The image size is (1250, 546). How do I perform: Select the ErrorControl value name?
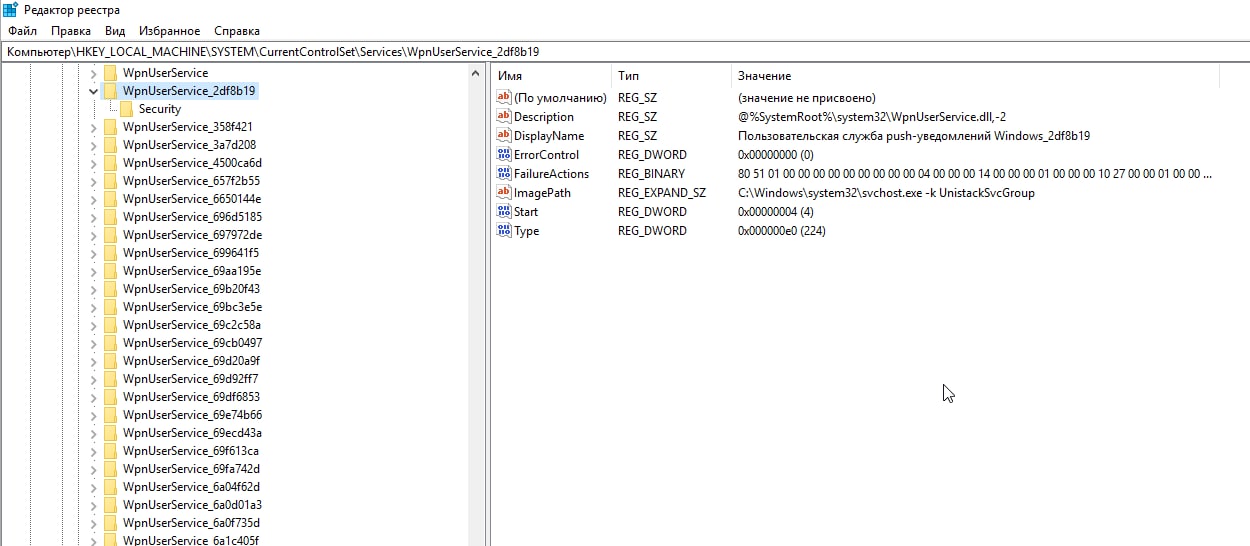tap(546, 155)
